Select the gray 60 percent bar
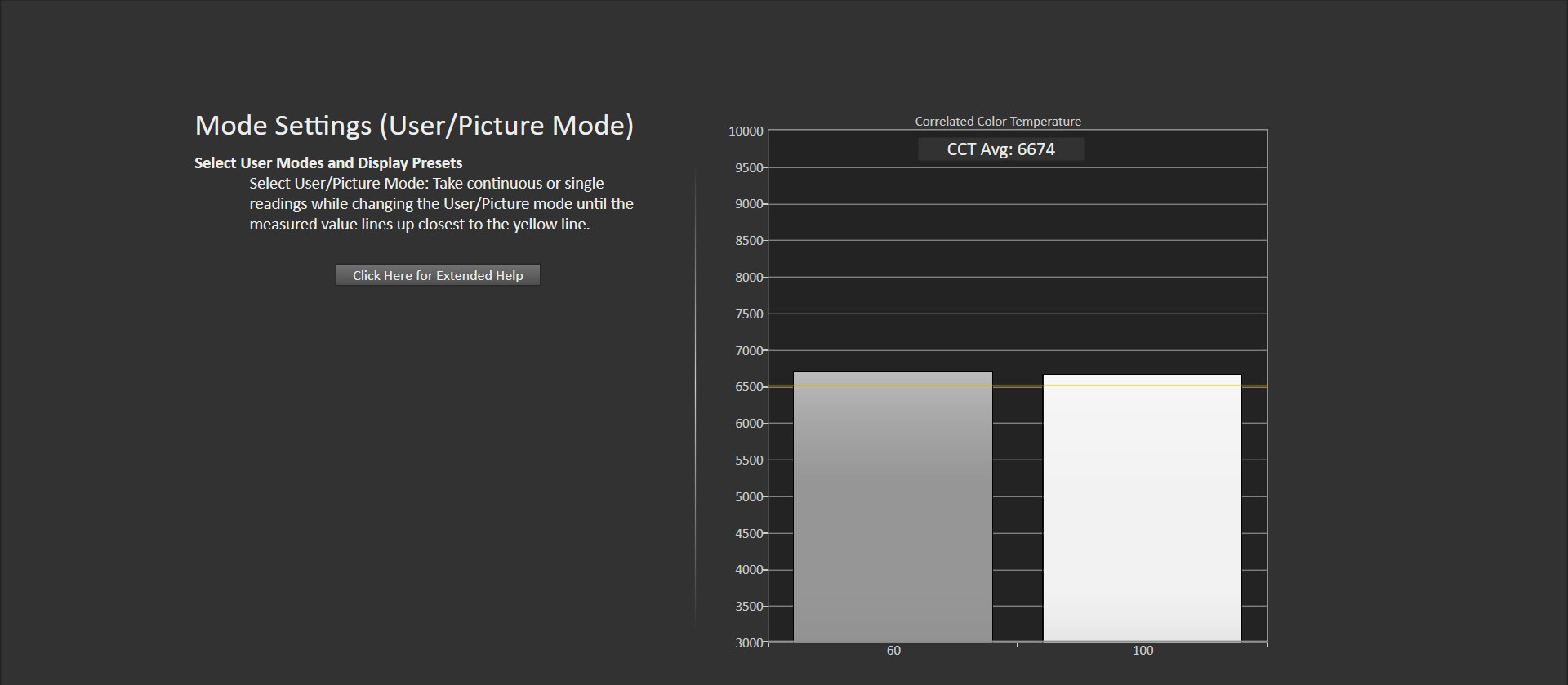 coord(893,506)
